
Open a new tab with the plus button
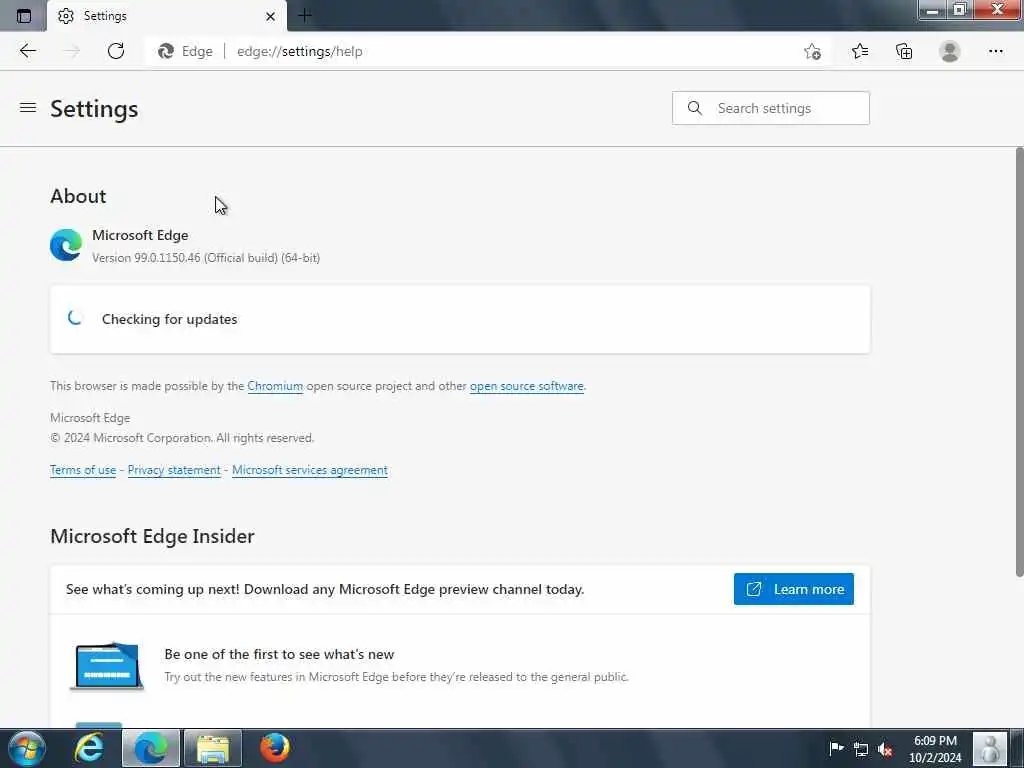304,15
